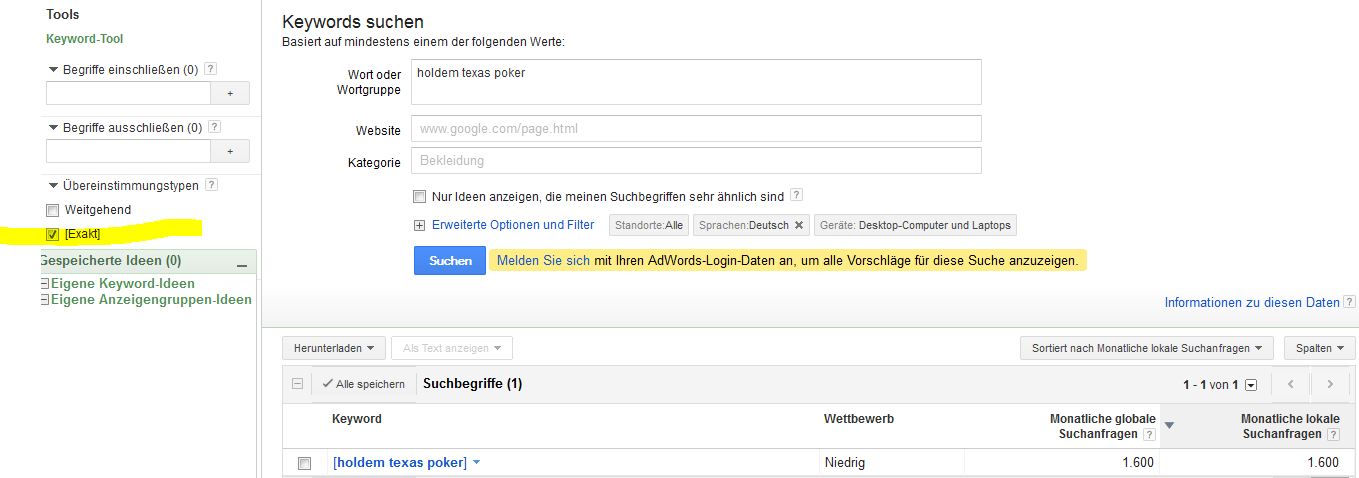Check the Nur Ideen anzeigen checkbox

click(x=420, y=197)
